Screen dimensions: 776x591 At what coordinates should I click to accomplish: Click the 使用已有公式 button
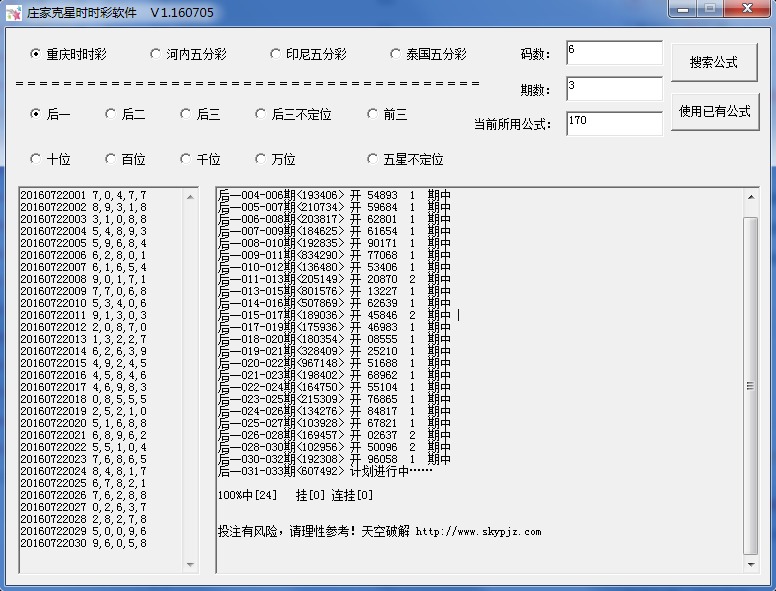click(714, 111)
